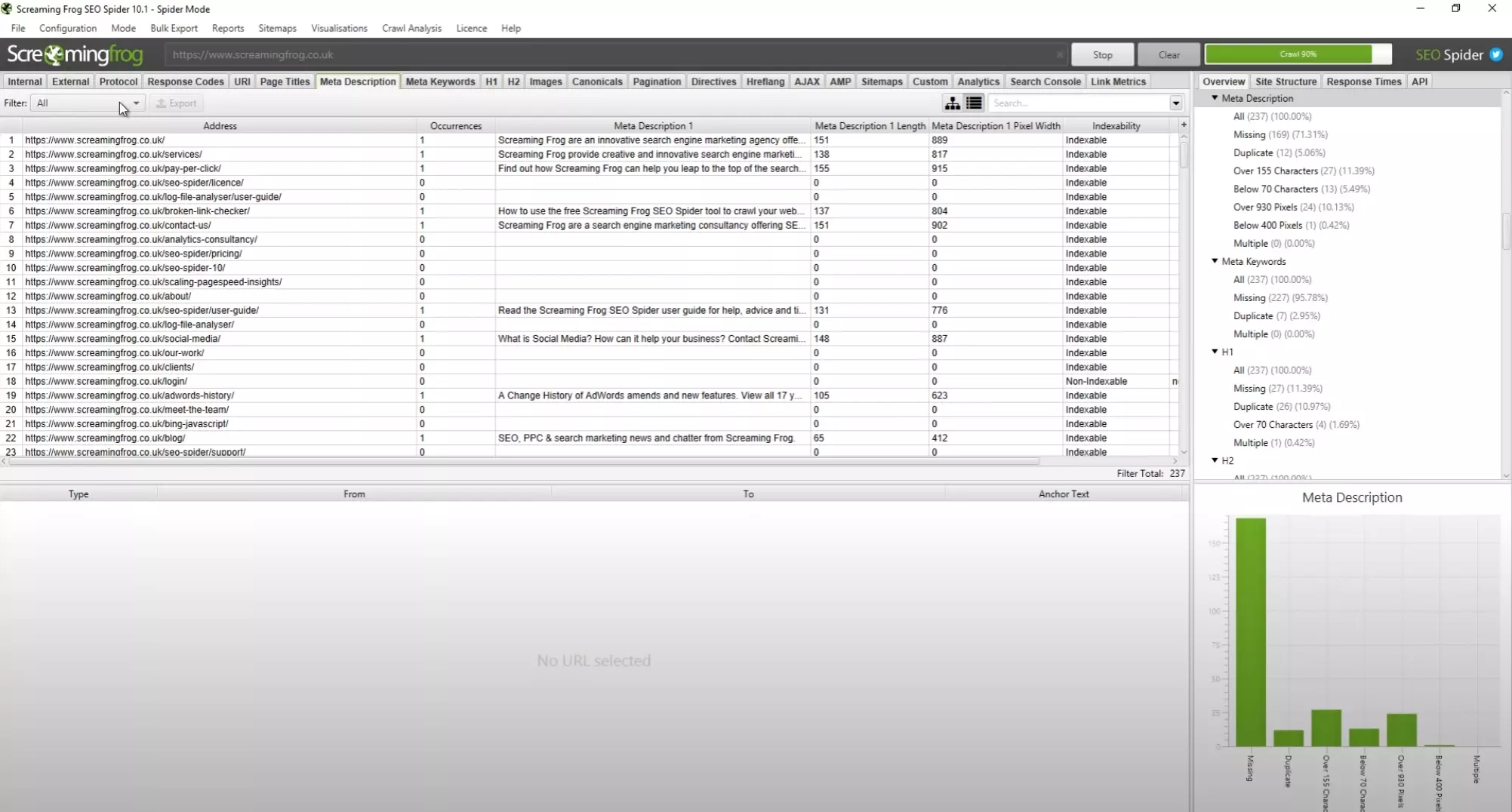The image size is (1512, 812).
Task: Click the Missing bar in the chart
Action: click(1250, 632)
